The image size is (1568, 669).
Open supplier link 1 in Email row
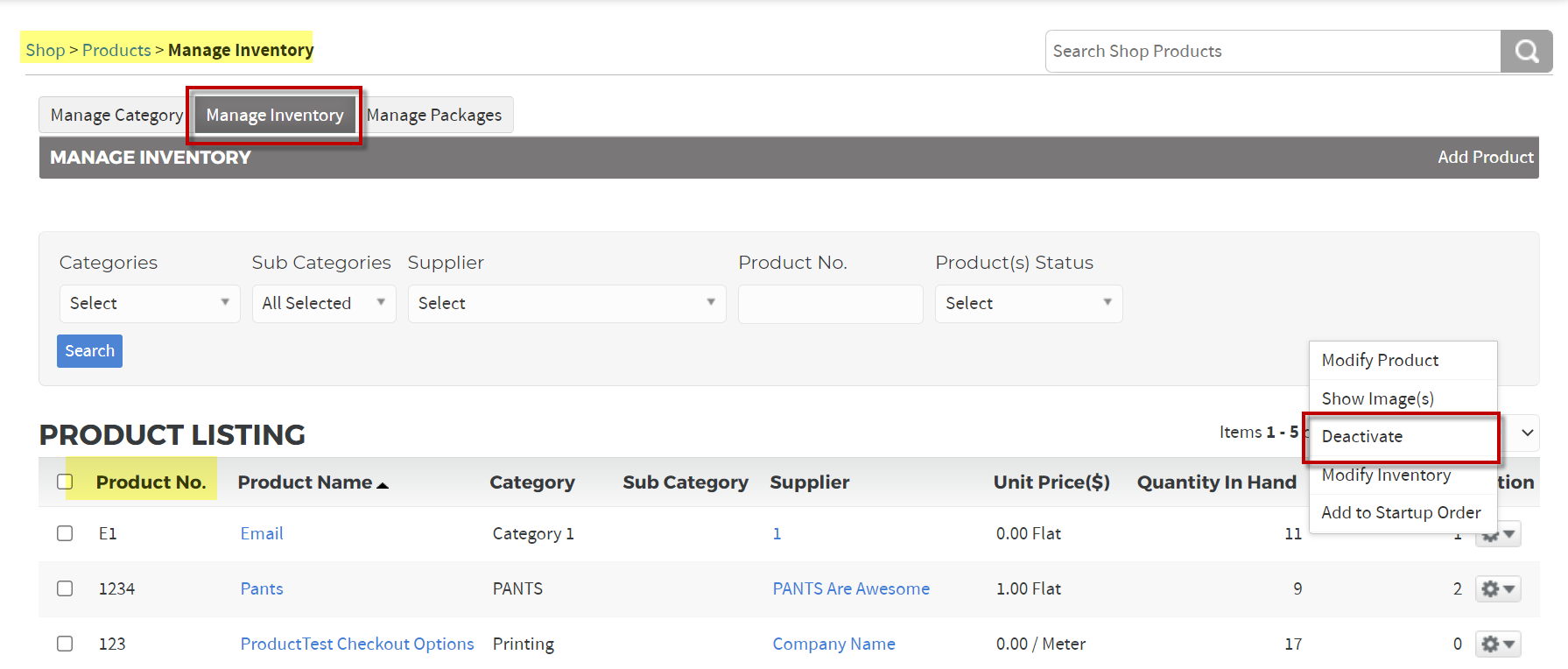pyautogui.click(x=777, y=533)
